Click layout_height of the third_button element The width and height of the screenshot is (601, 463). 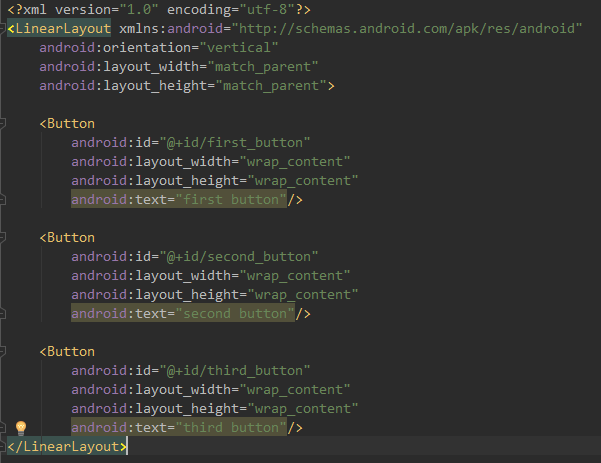click(215, 409)
